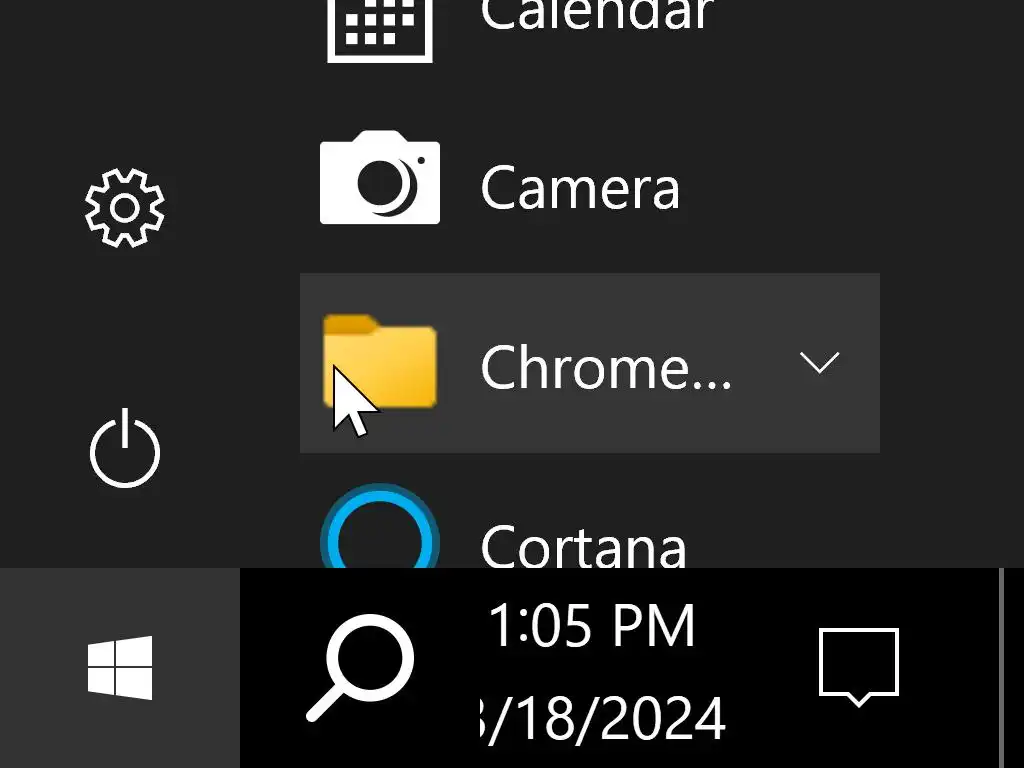
Task: Launch the Cortana circle icon
Action: pos(380,526)
